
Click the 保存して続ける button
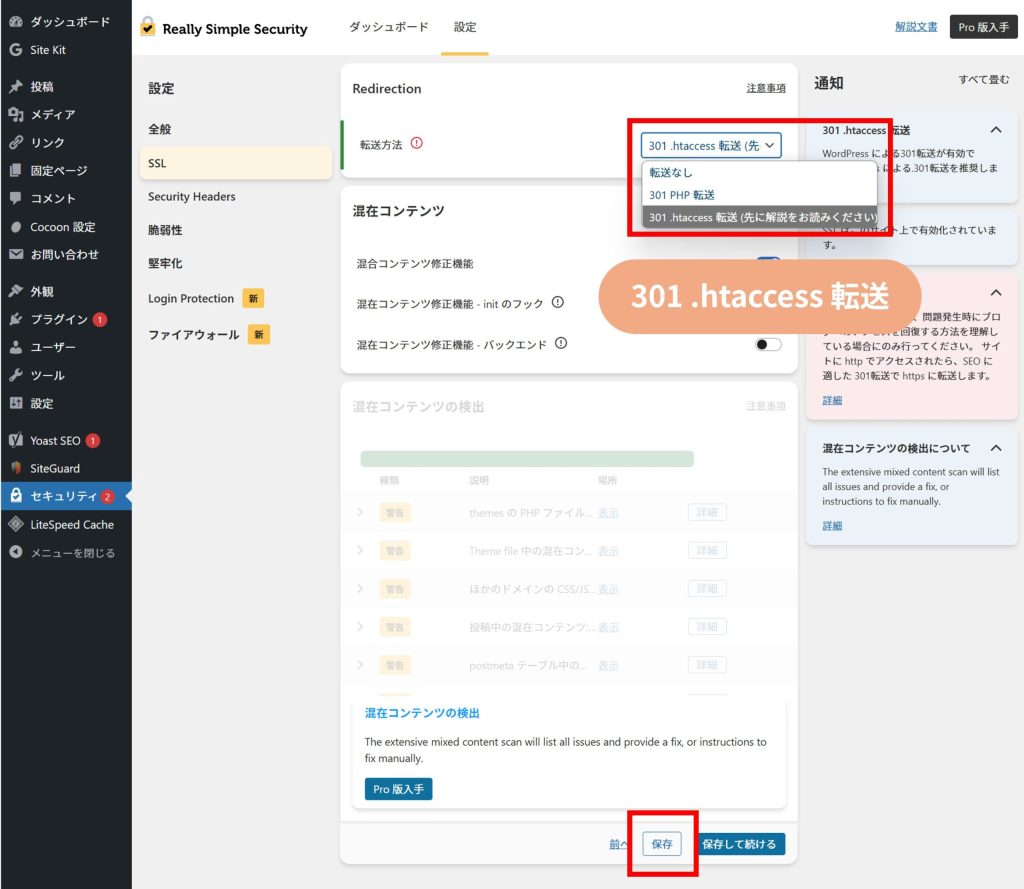coord(739,844)
